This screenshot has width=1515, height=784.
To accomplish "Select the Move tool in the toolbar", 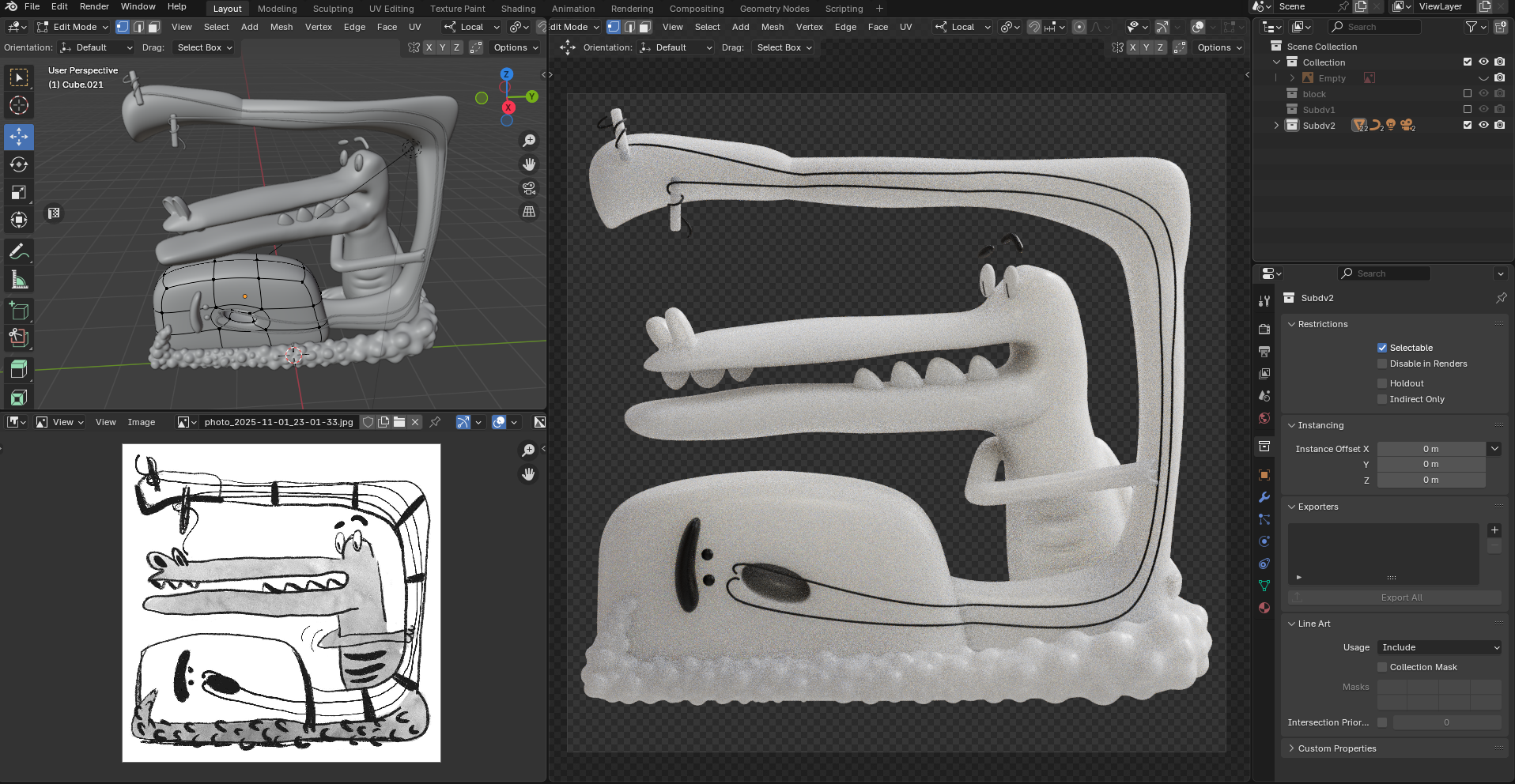I will click(x=19, y=137).
